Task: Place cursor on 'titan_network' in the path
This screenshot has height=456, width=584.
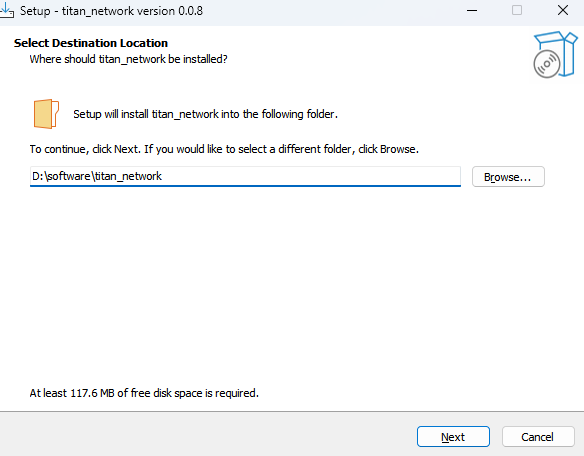Action: point(128,176)
